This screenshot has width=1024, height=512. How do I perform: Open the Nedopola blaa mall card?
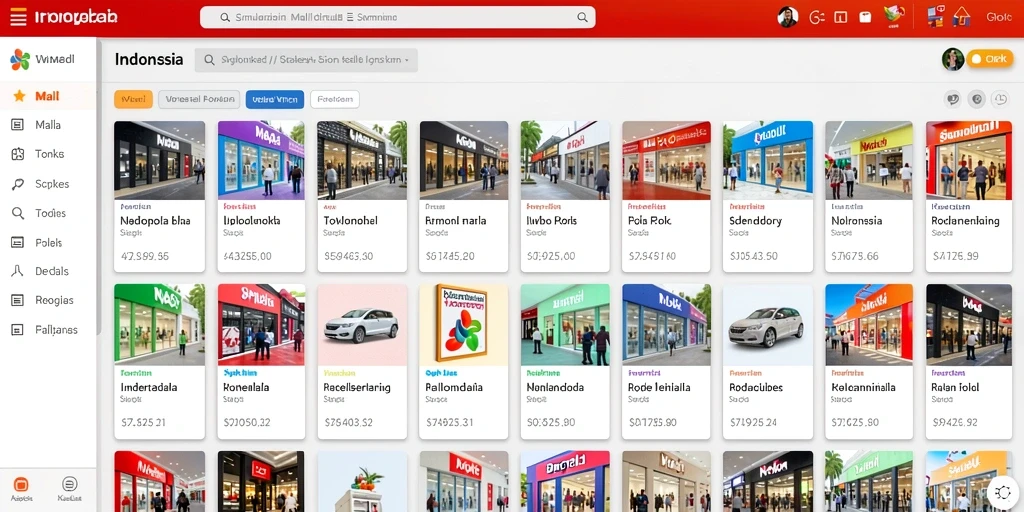[159, 196]
